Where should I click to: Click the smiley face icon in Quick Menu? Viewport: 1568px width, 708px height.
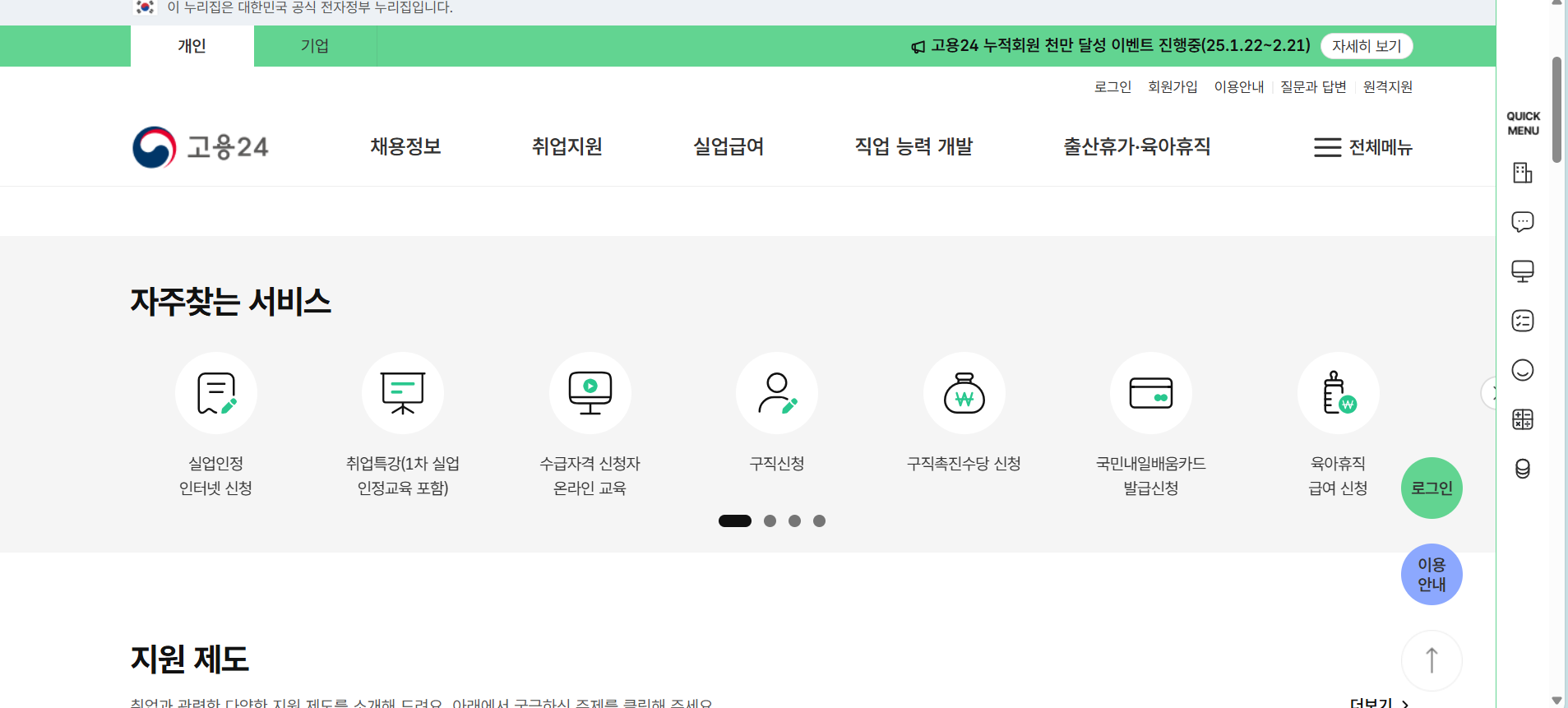pyautogui.click(x=1523, y=370)
